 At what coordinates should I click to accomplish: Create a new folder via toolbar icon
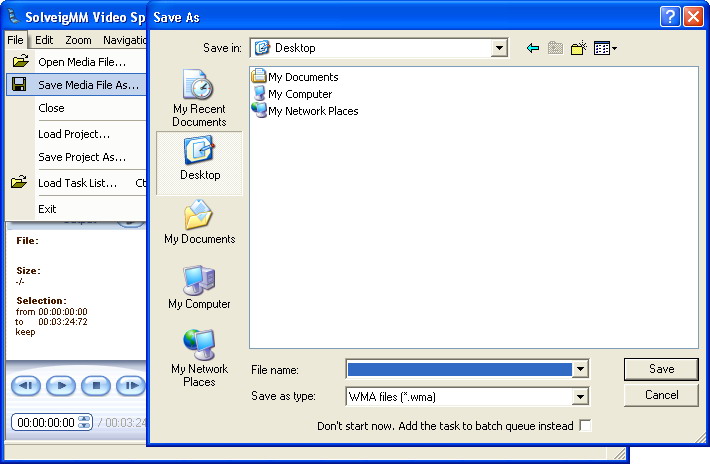tap(579, 48)
